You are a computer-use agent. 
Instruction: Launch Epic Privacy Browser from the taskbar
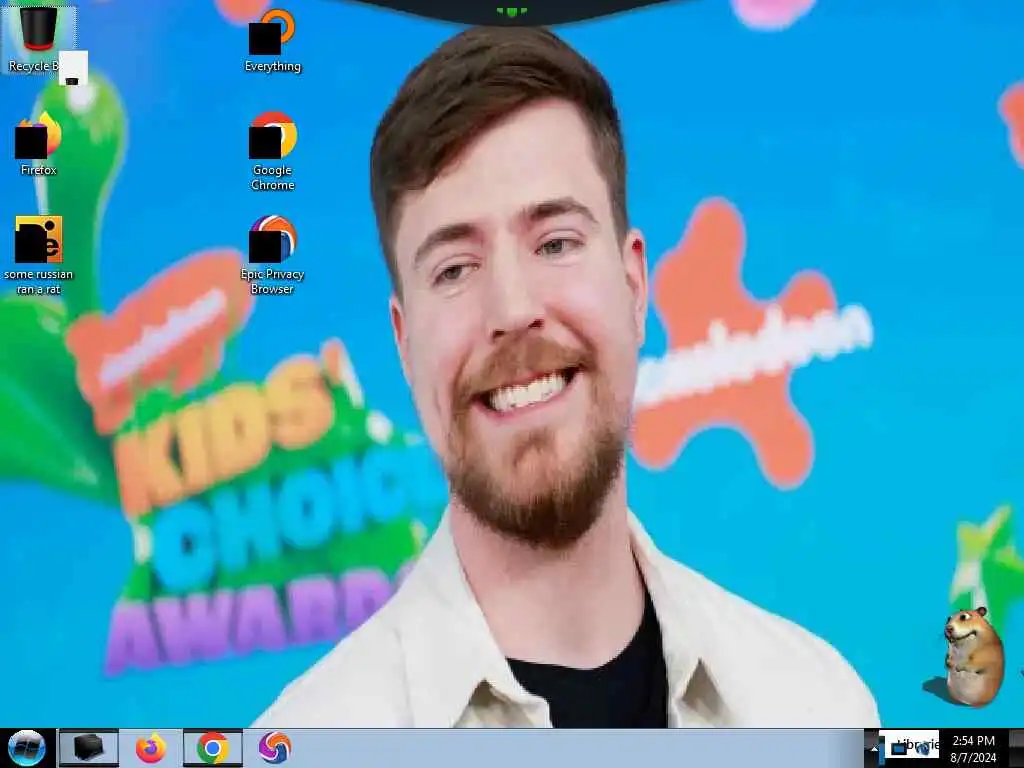[274, 748]
